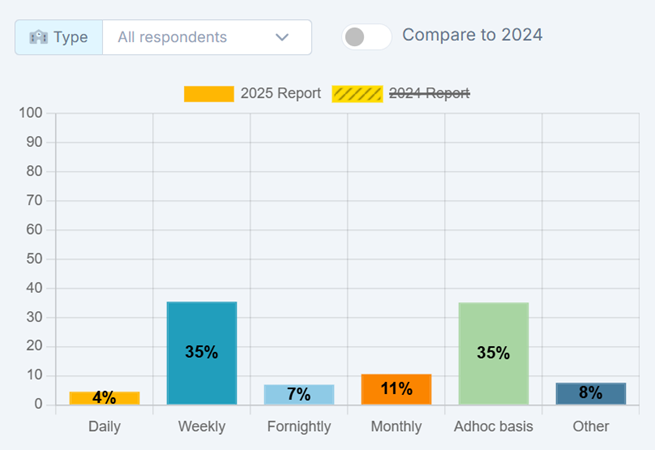This screenshot has width=655, height=450.
Task: Select the orange Monthly 11% bar
Action: click(x=396, y=389)
